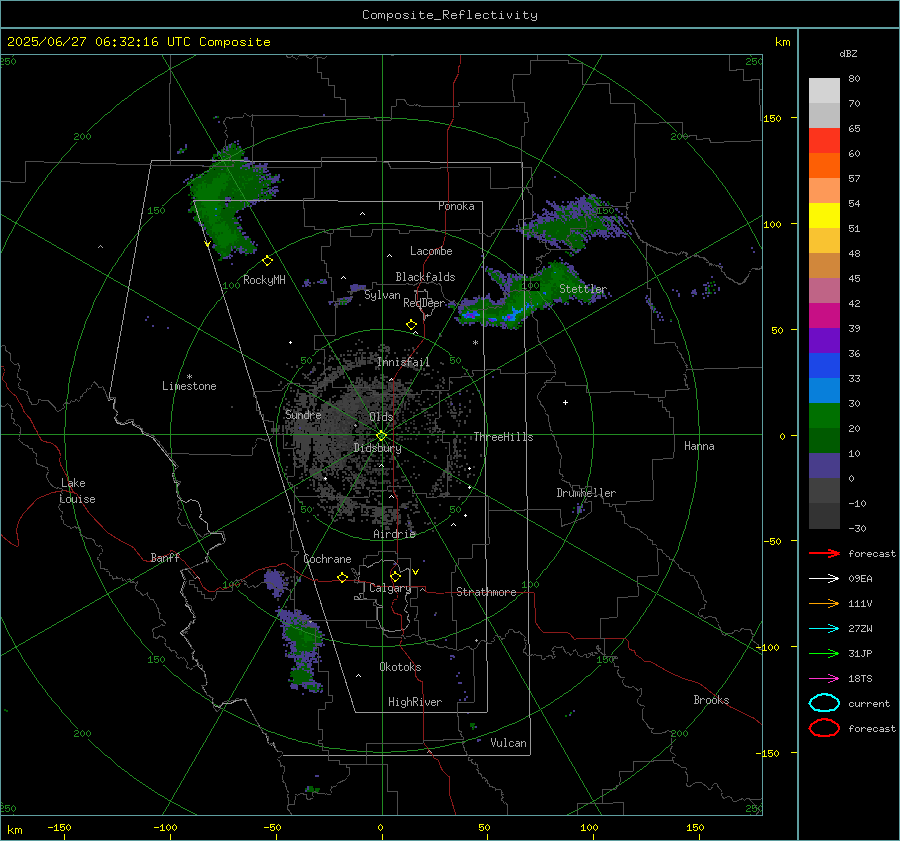This screenshot has height=841, width=900.
Task: Click the Olds label on the map
Action: [x=381, y=417]
